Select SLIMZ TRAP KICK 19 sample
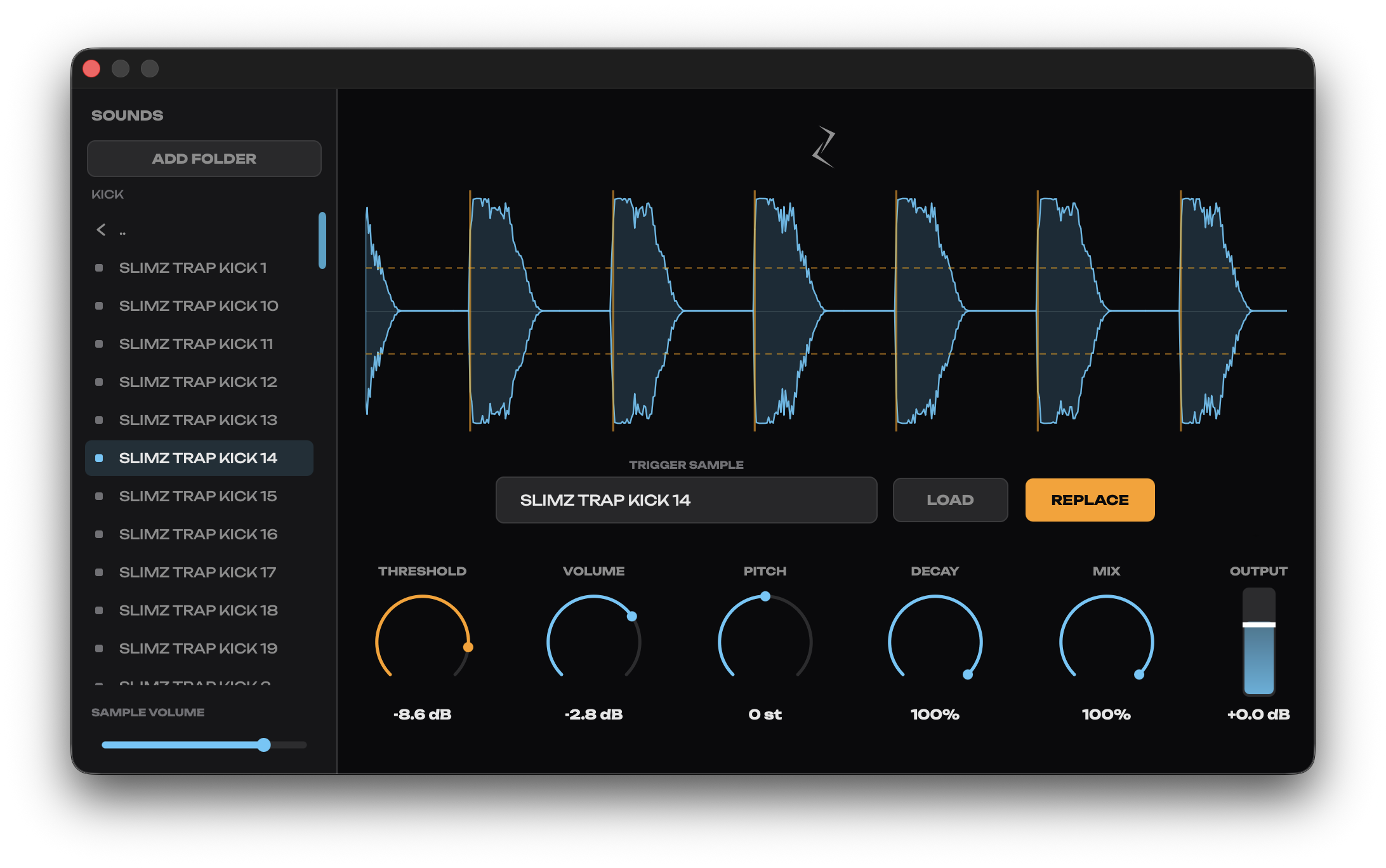 (x=199, y=648)
